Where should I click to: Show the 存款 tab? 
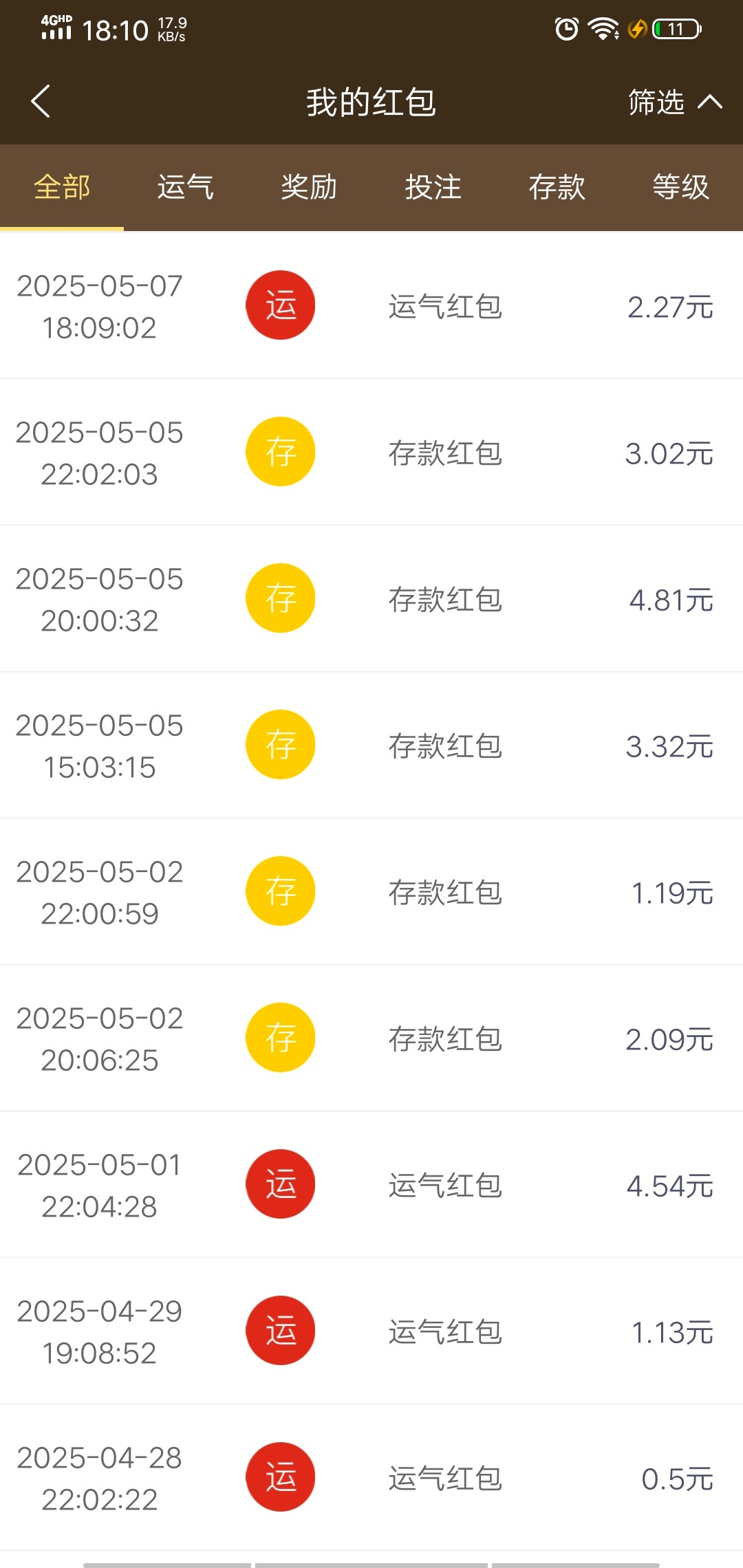(x=557, y=187)
